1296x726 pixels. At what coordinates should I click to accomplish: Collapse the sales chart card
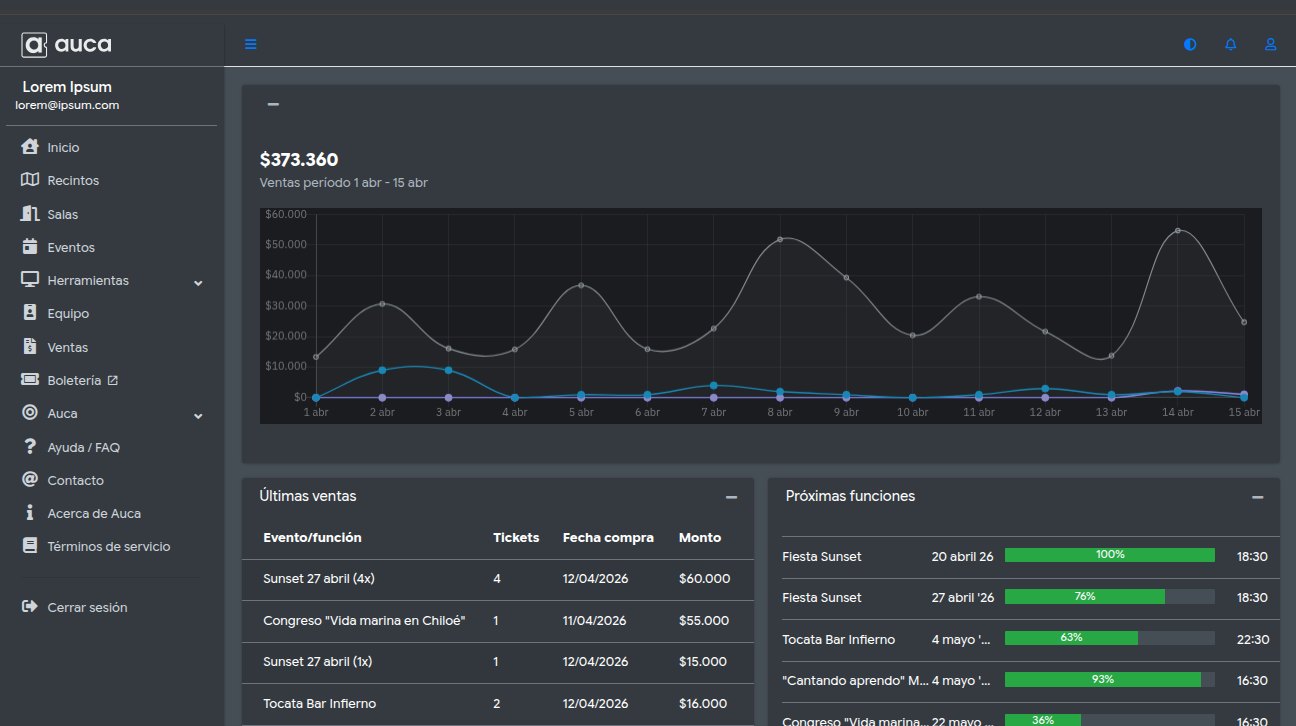pos(273,105)
